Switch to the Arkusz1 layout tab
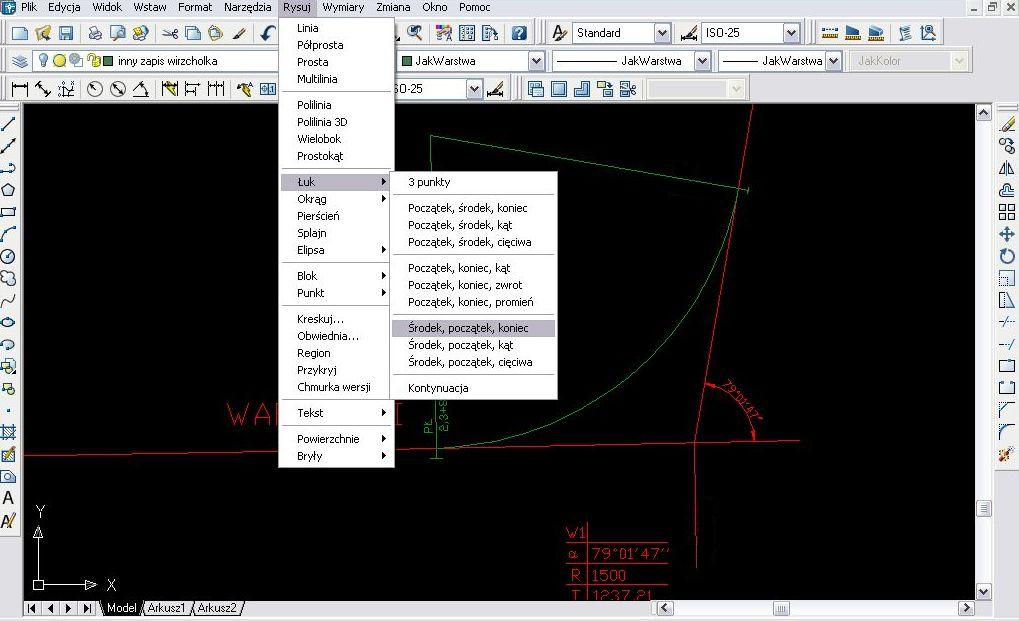The image size is (1019, 621). click(x=166, y=608)
